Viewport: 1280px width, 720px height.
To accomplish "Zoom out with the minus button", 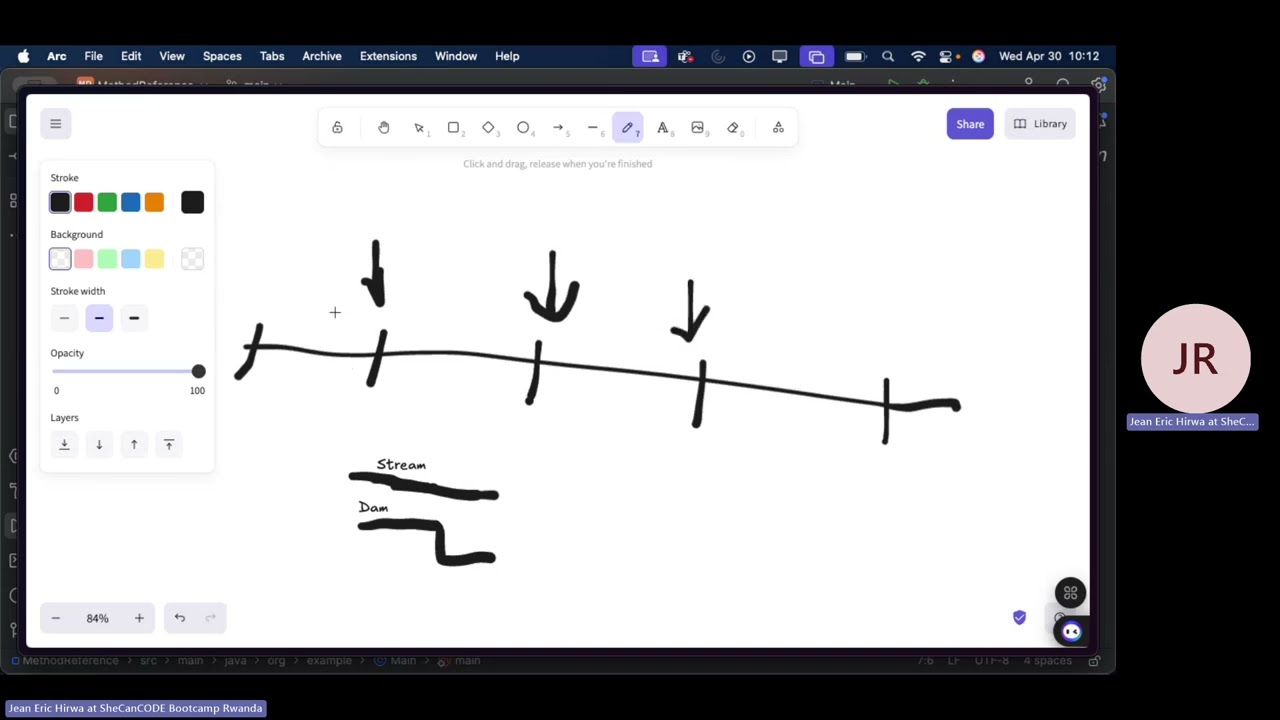I will [56, 618].
